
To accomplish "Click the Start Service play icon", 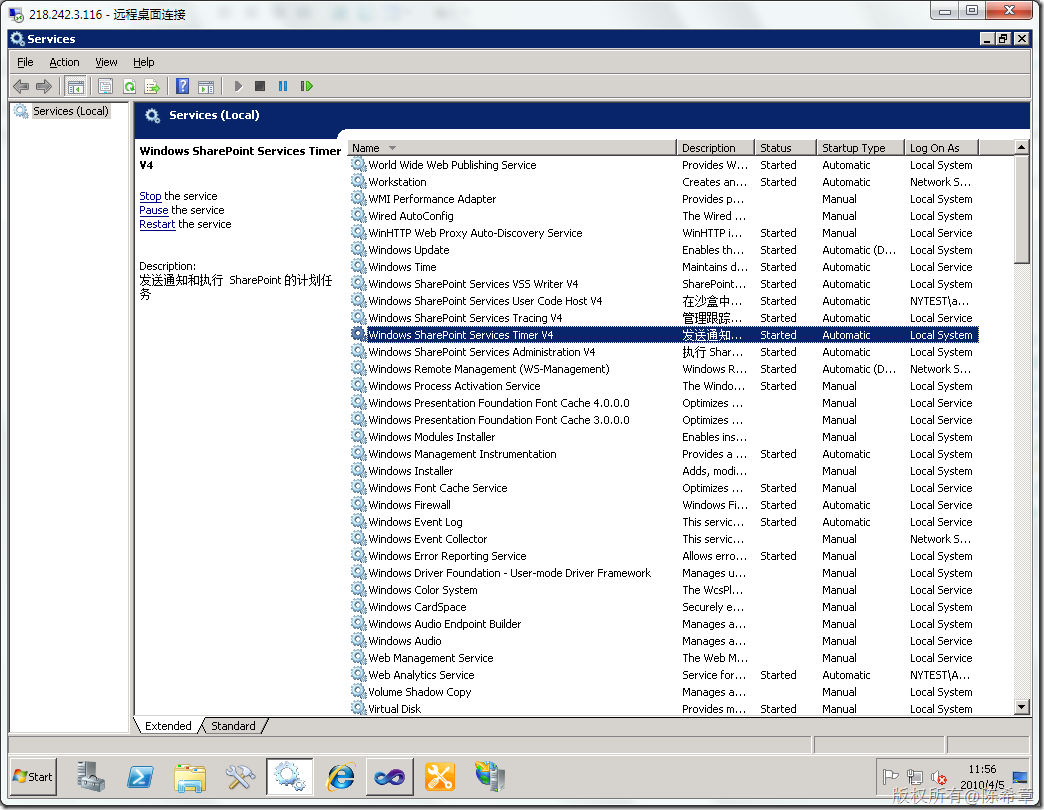I will [x=238, y=86].
